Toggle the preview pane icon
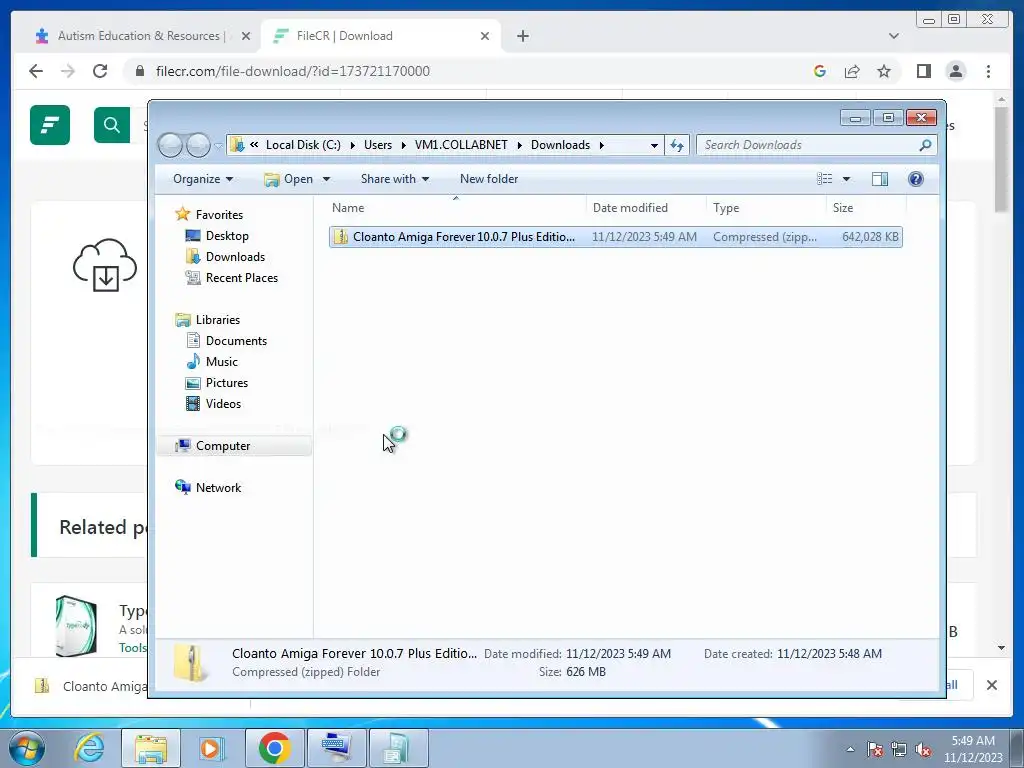The width and height of the screenshot is (1024, 768). (x=880, y=179)
